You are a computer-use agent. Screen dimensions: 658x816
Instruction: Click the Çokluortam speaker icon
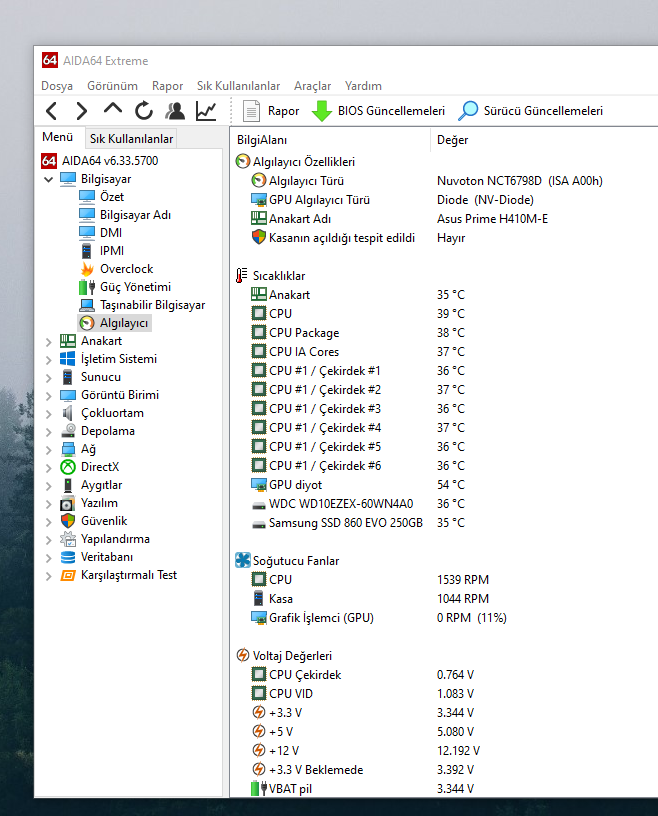tap(68, 413)
